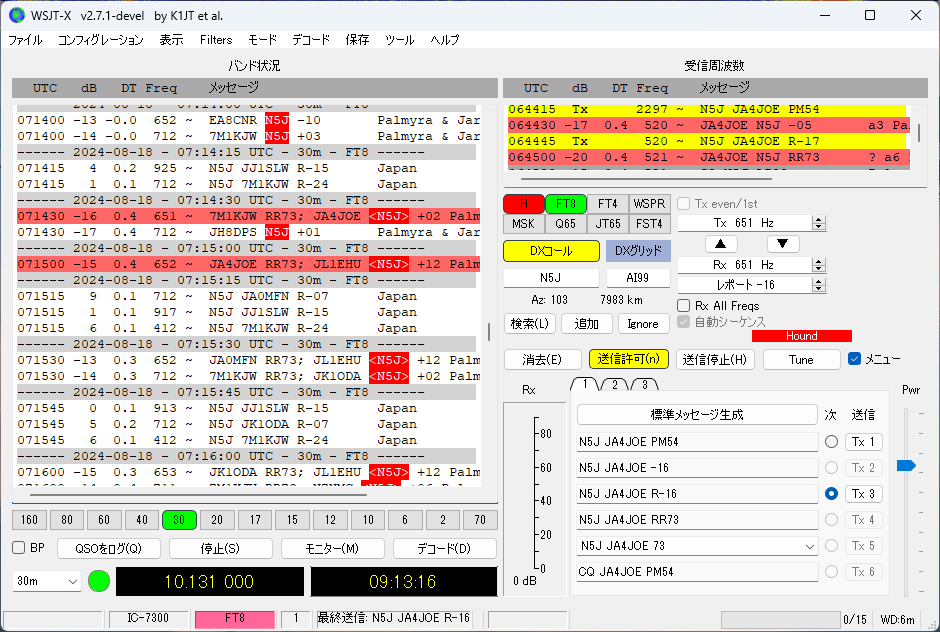Click the 標準メッセージ生成 button

[x=697, y=415]
